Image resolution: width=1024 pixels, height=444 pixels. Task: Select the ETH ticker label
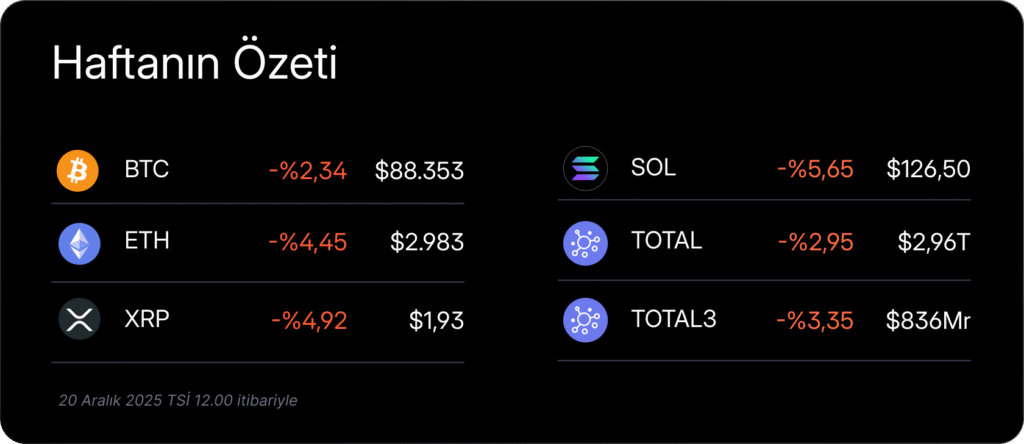click(x=147, y=242)
